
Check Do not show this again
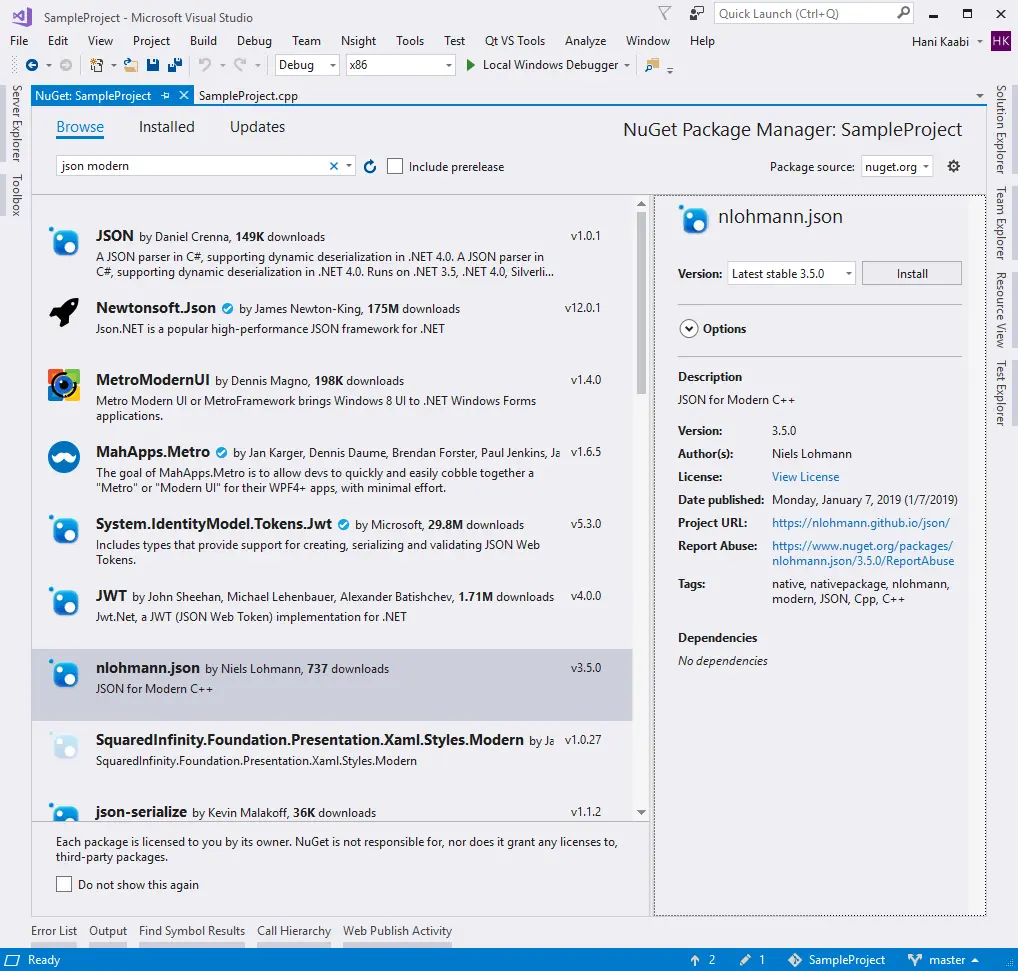click(64, 884)
